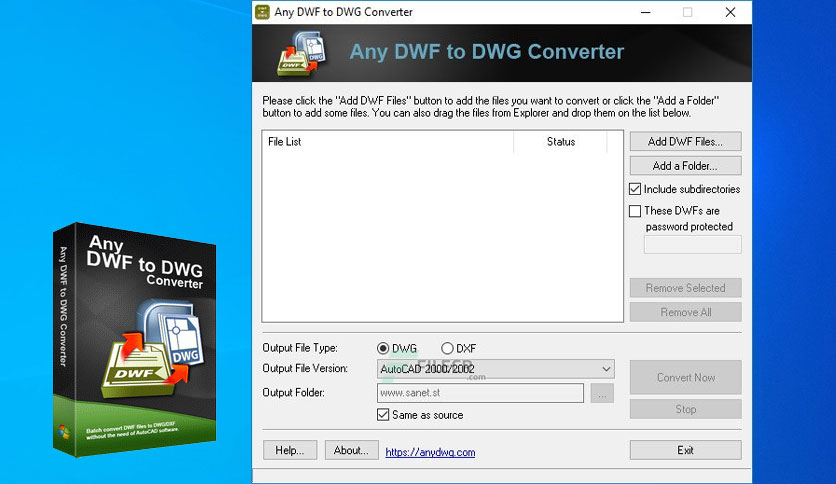Click the DWF to DWG banner logo
836x484 pixels.
[x=301, y=53]
